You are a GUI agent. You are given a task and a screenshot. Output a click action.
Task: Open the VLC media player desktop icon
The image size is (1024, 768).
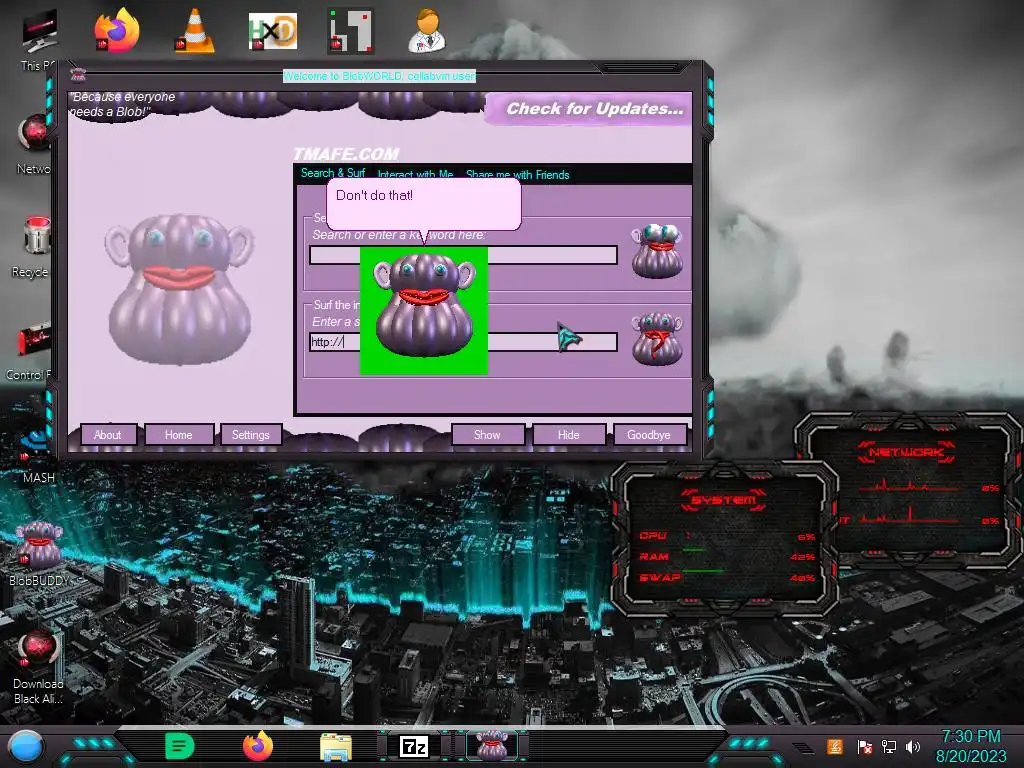(194, 31)
